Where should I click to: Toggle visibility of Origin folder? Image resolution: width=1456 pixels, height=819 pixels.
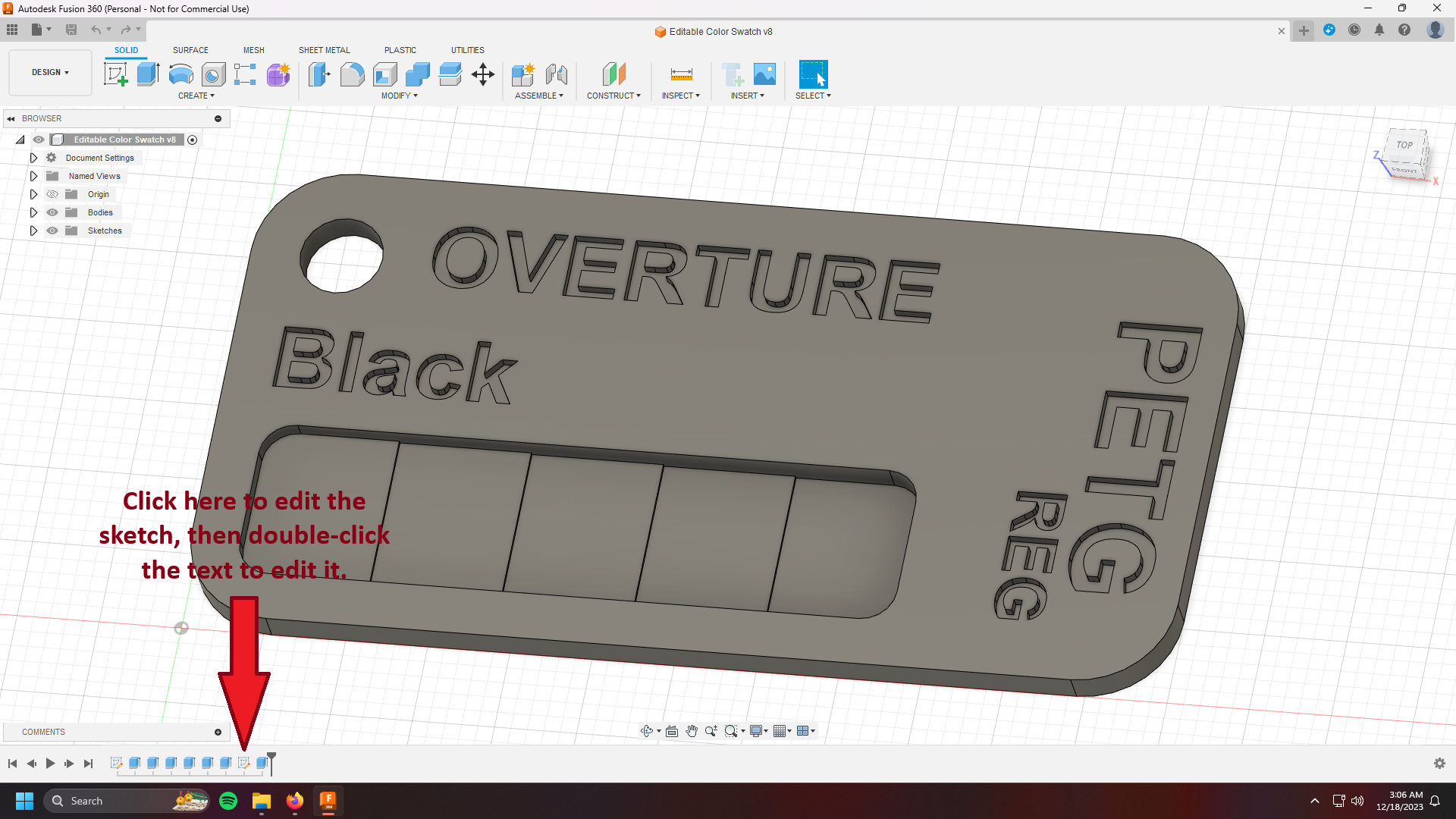click(52, 194)
